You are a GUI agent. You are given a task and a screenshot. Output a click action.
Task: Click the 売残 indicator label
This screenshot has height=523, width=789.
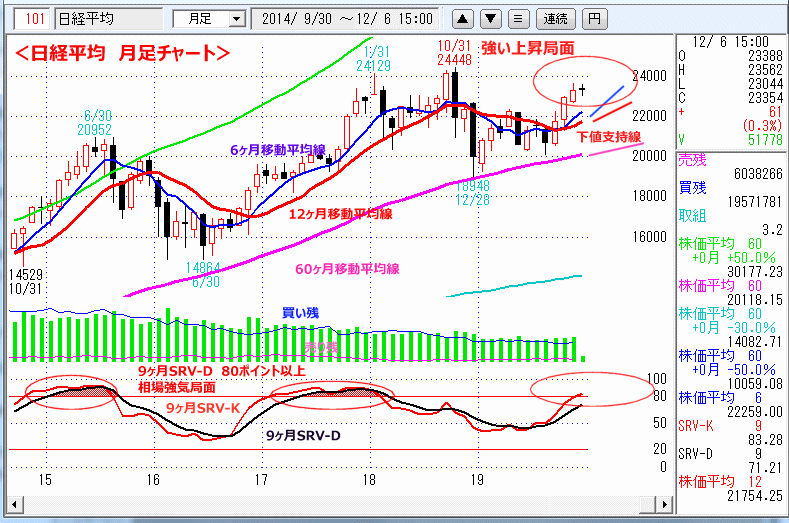(x=692, y=158)
